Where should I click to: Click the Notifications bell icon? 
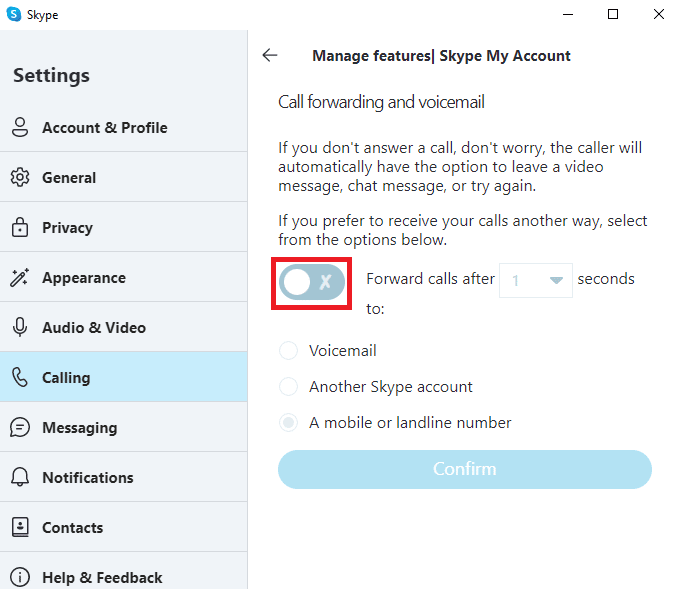click(x=20, y=477)
